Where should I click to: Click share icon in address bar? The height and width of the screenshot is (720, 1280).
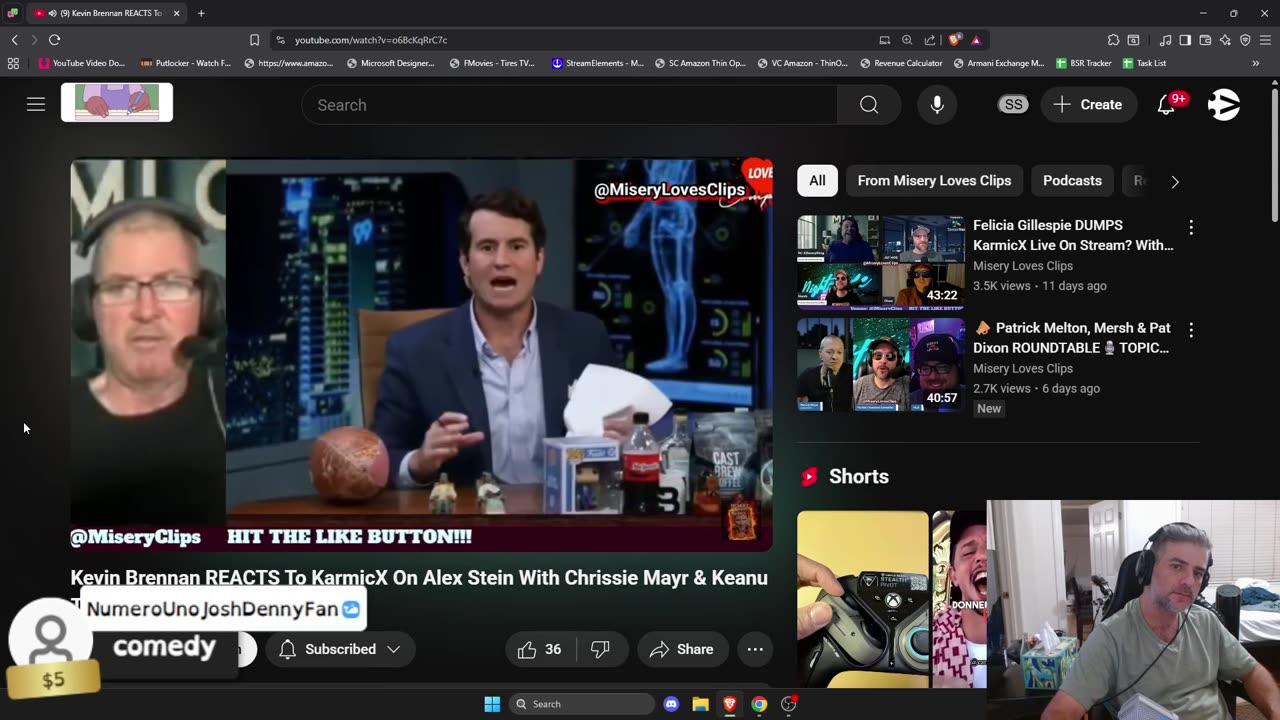[930, 40]
